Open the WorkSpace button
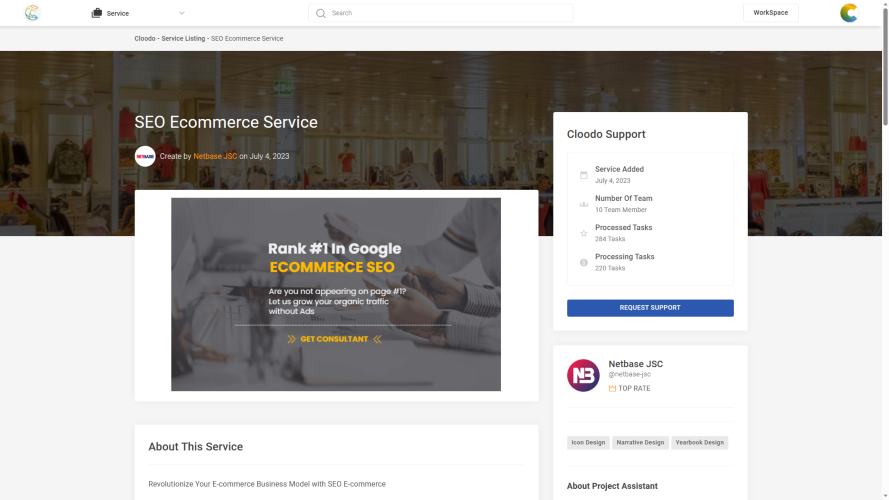The image size is (889, 500). pyautogui.click(x=771, y=12)
